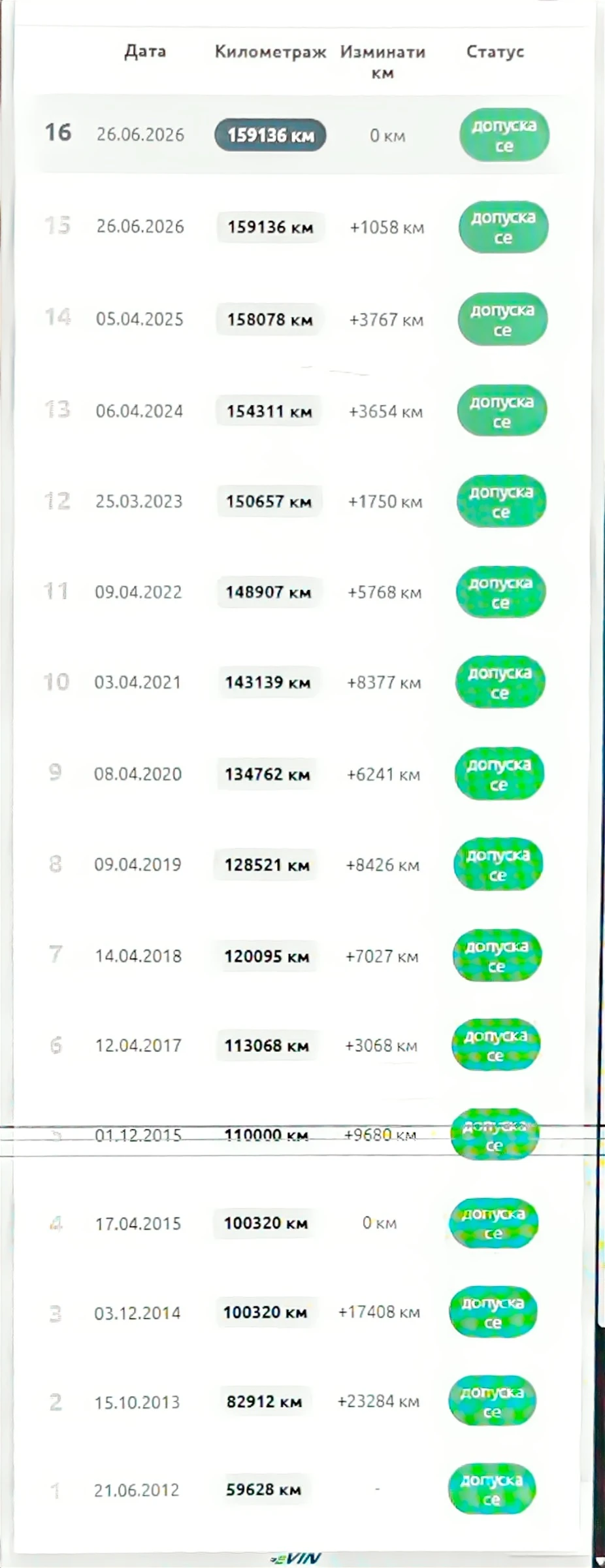This screenshot has width=605, height=1568.
Task: Click the +17408 км change value
Action: (379, 1312)
